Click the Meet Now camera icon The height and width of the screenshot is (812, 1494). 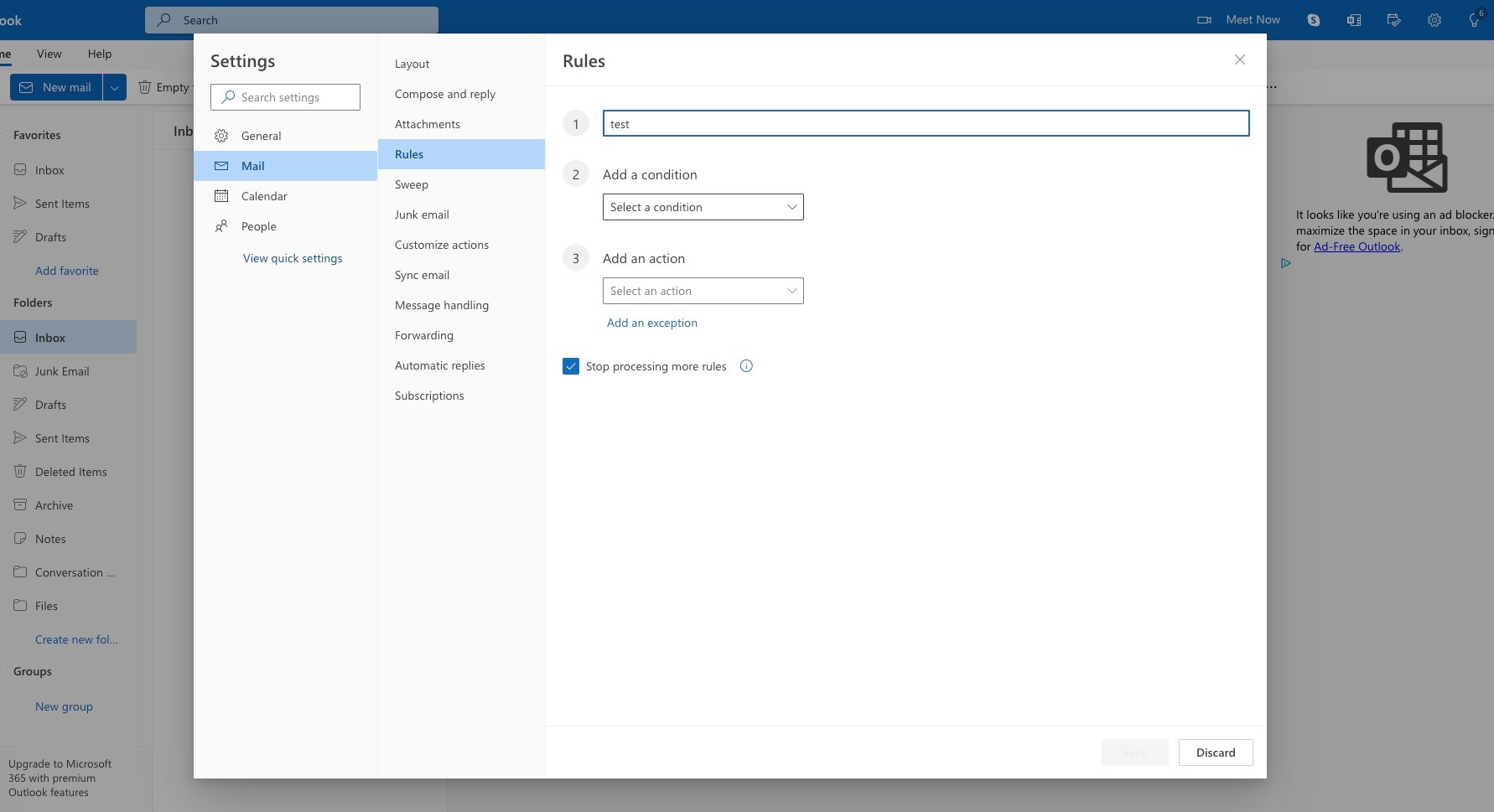click(1204, 20)
